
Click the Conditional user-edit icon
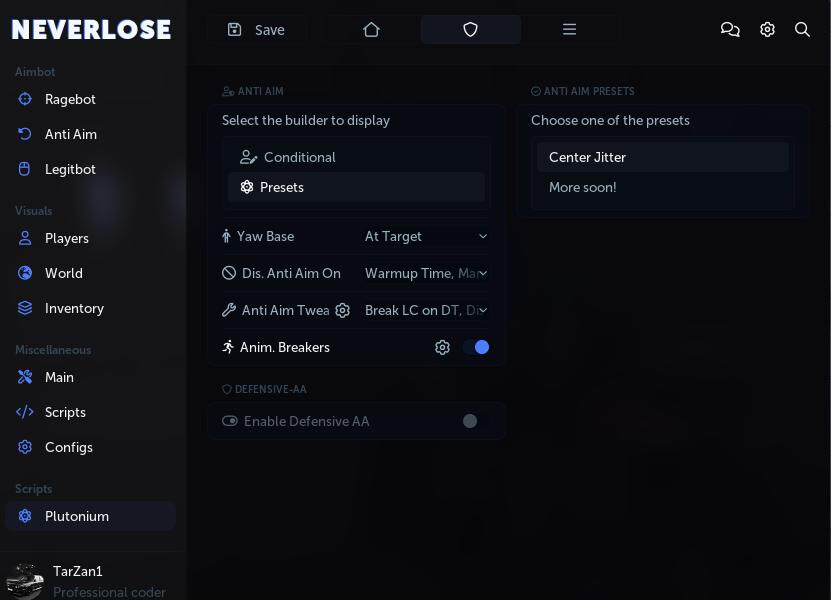pos(248,157)
